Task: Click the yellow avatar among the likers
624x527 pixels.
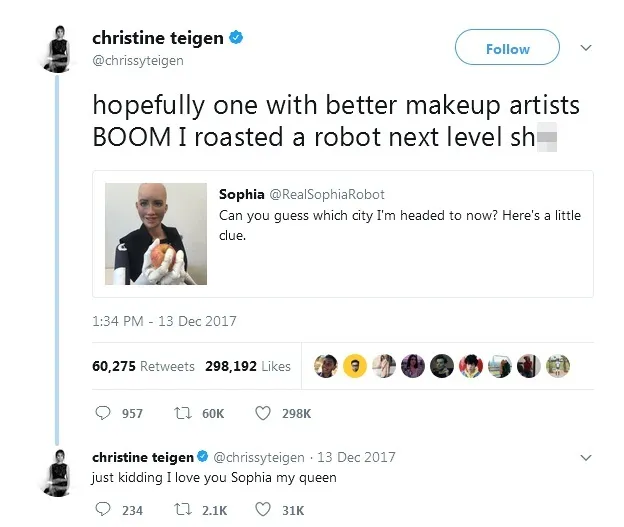Action: (354, 366)
